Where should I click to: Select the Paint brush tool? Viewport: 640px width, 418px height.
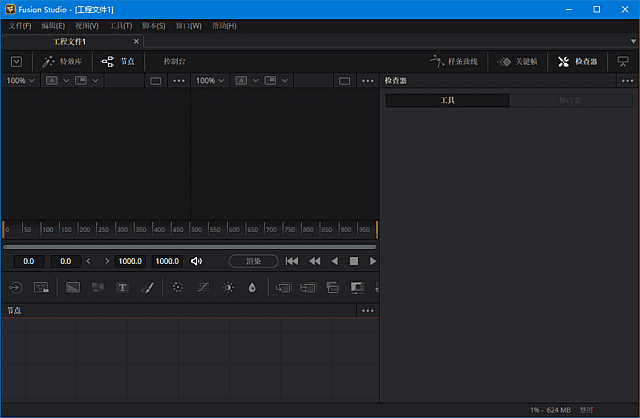(146, 288)
